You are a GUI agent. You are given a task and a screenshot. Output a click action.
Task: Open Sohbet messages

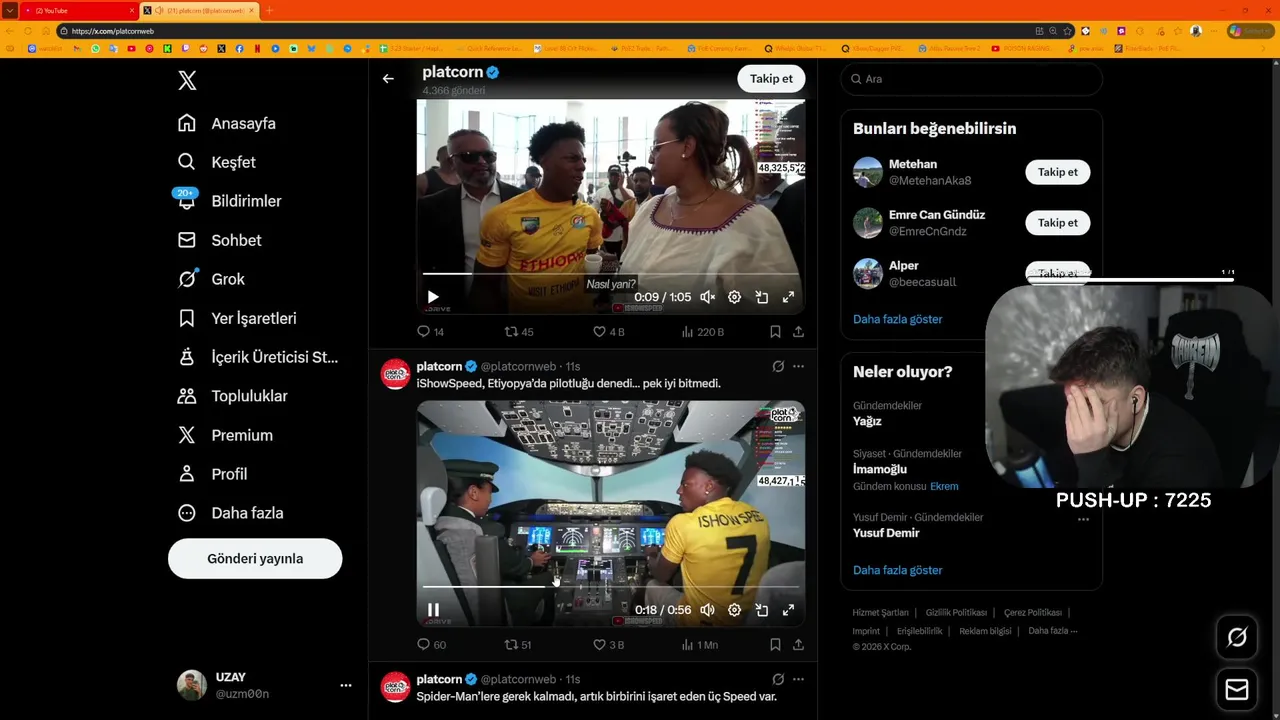click(x=220, y=240)
